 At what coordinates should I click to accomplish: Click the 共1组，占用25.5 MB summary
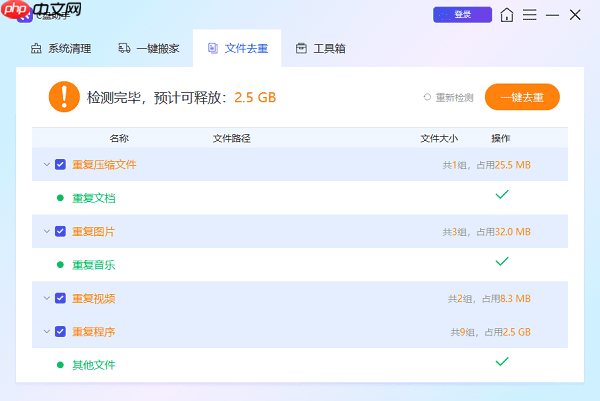point(486,165)
